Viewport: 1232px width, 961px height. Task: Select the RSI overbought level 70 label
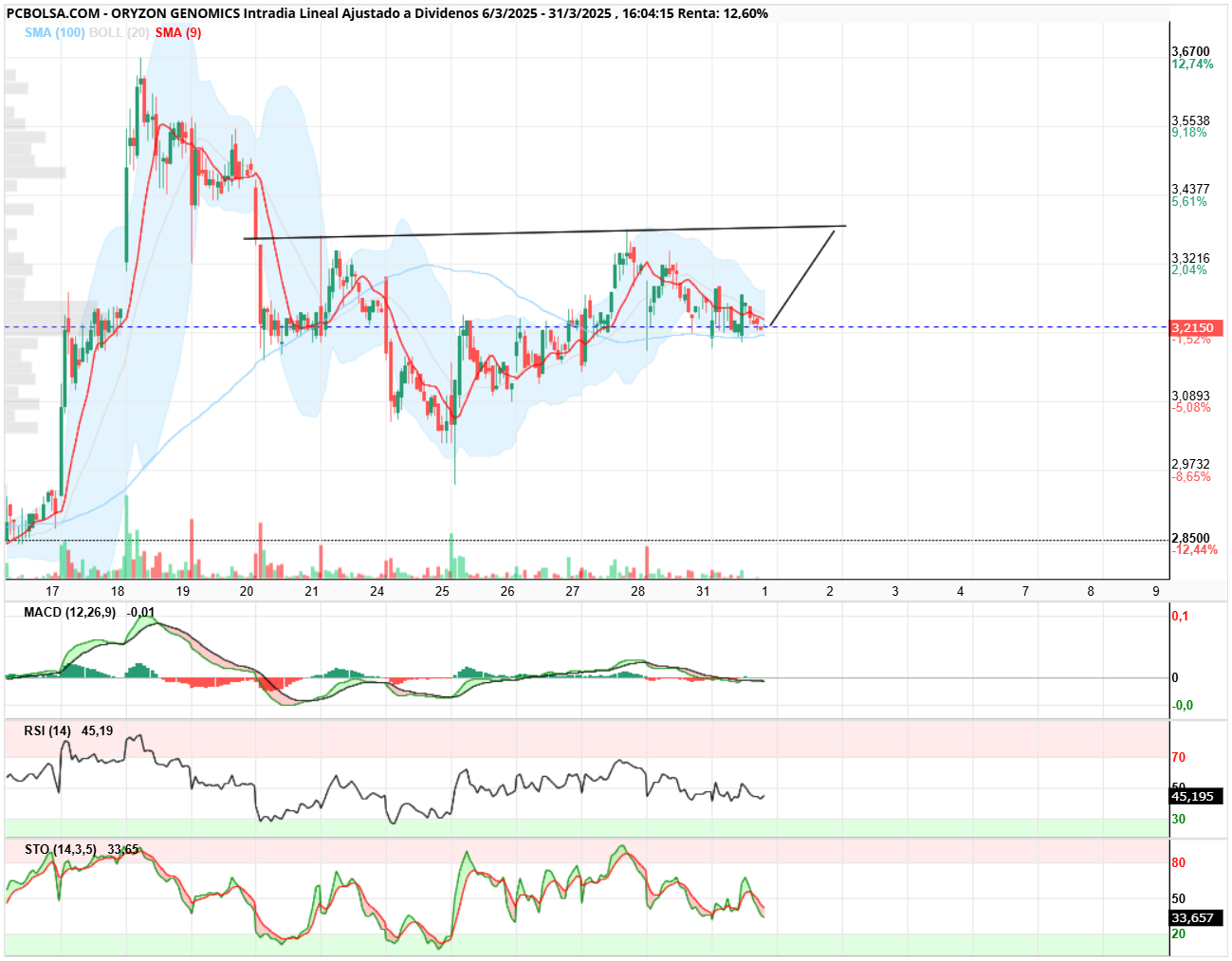click(x=1178, y=757)
